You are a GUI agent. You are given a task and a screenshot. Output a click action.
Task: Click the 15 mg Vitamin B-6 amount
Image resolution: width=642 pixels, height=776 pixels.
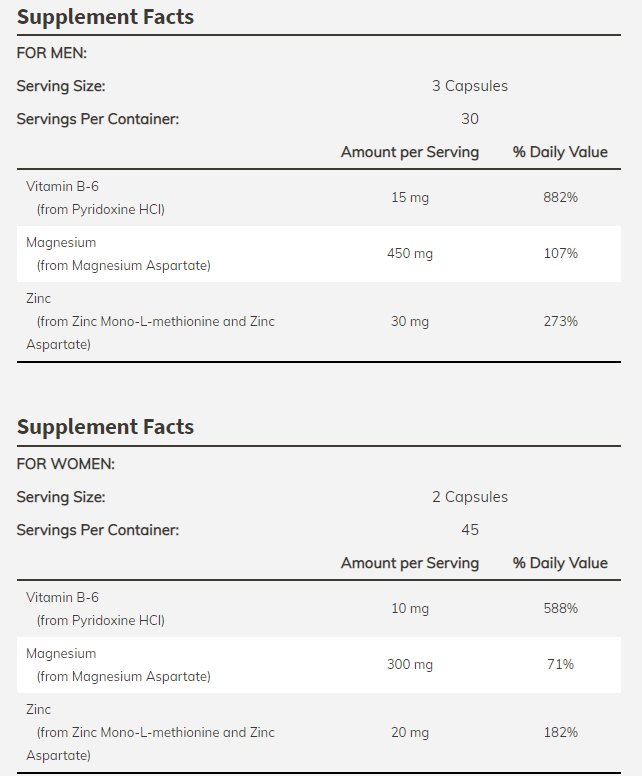click(410, 197)
